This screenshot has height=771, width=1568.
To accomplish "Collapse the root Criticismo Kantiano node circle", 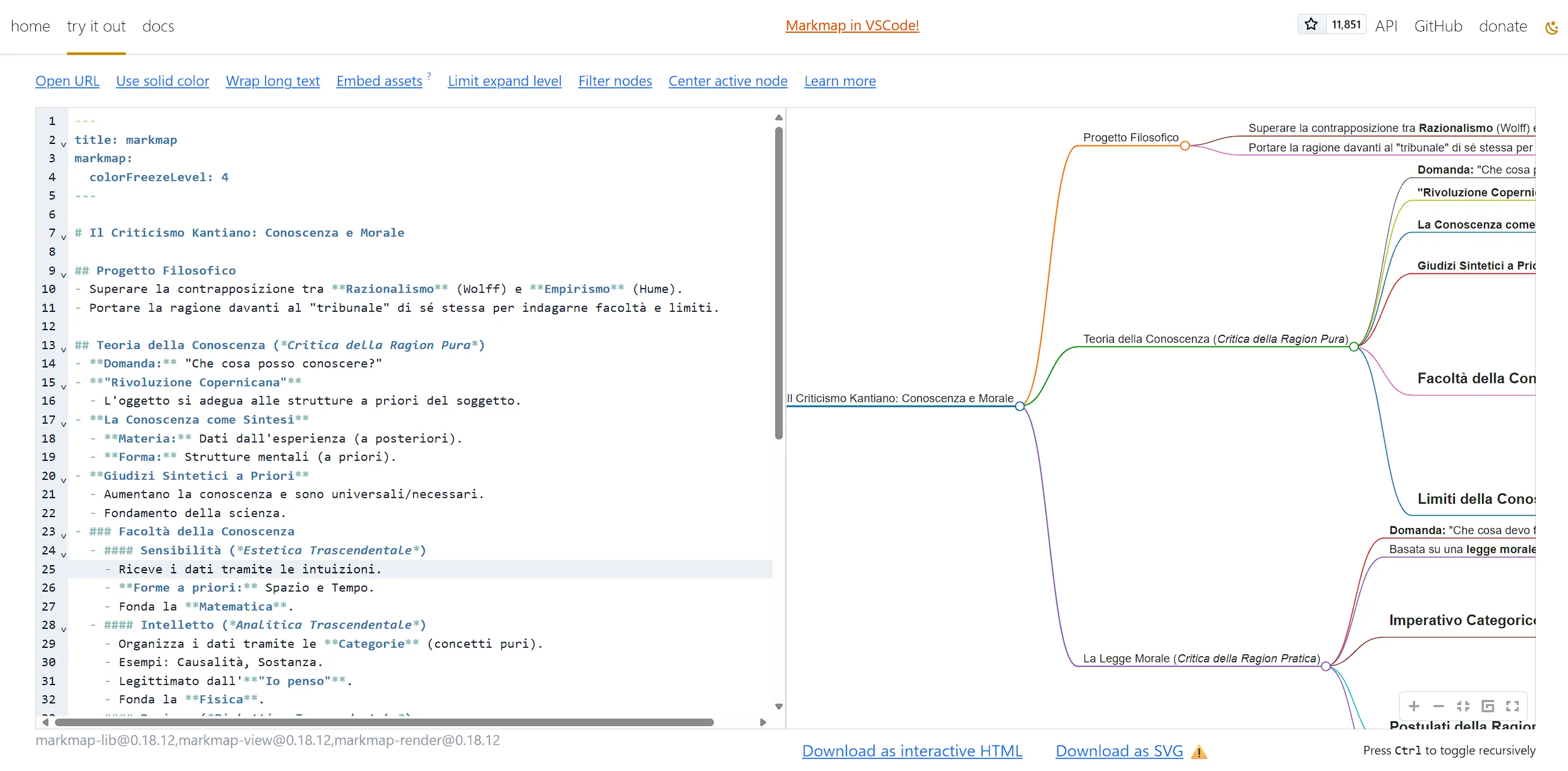I will click(x=1020, y=406).
